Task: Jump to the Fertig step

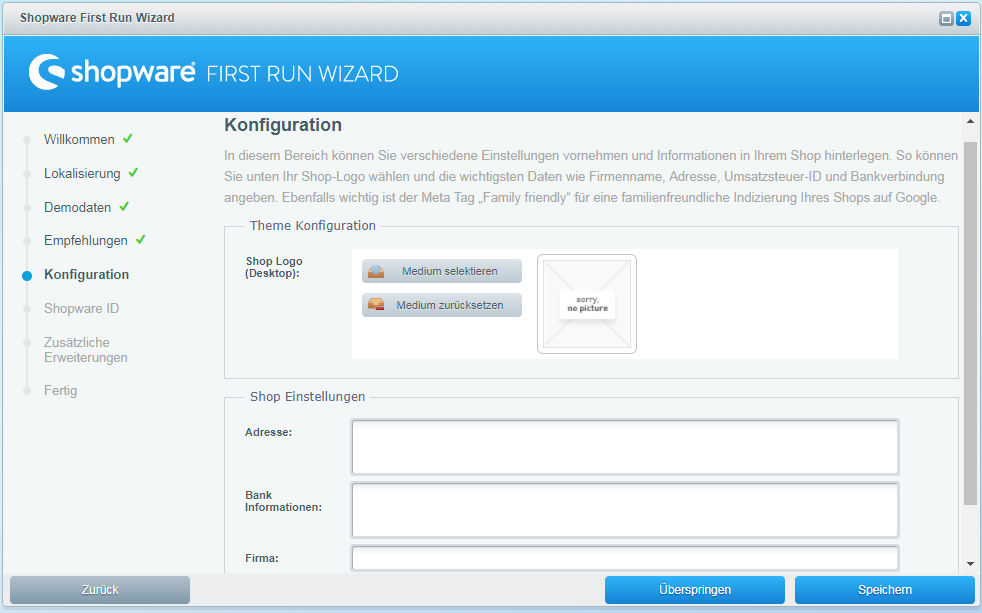Action: (60, 391)
